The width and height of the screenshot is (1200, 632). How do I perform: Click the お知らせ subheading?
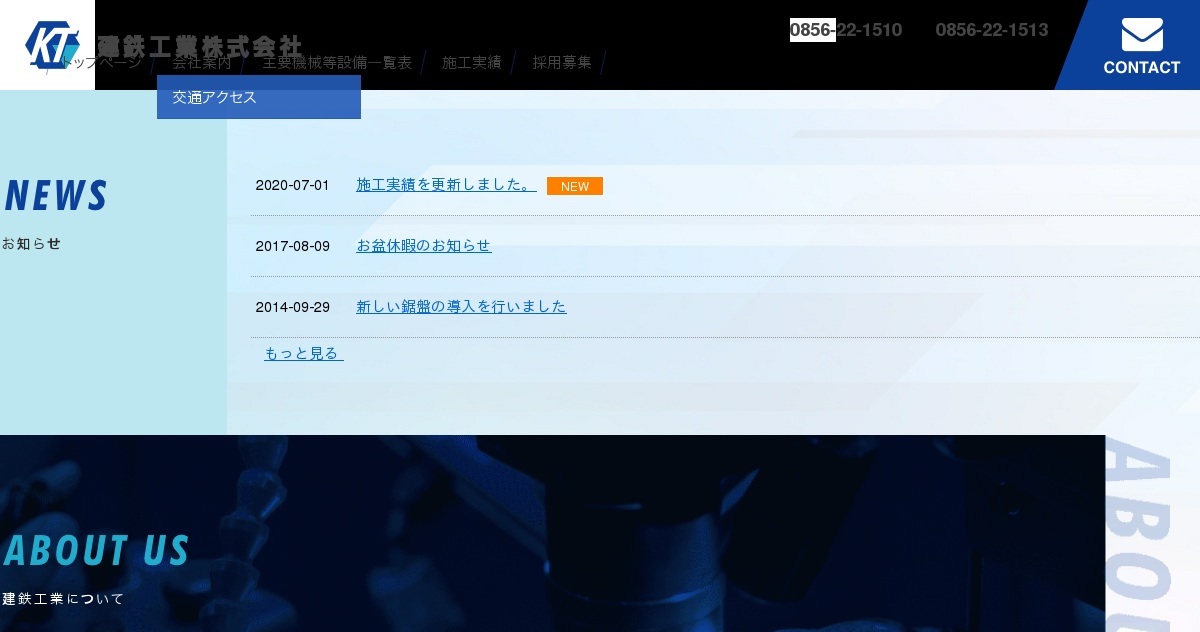tap(31, 243)
